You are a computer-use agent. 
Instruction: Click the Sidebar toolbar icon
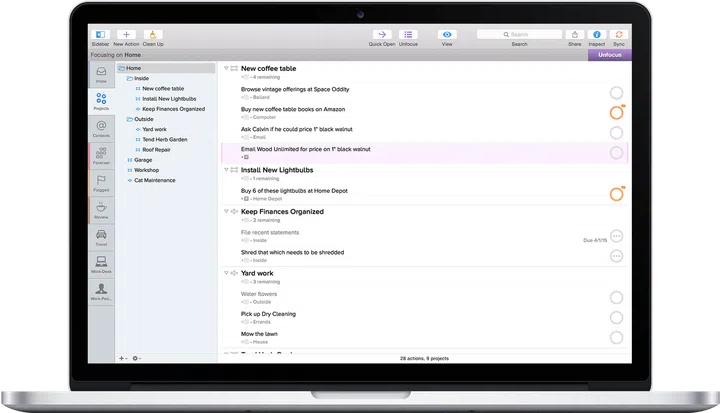pyautogui.click(x=99, y=34)
